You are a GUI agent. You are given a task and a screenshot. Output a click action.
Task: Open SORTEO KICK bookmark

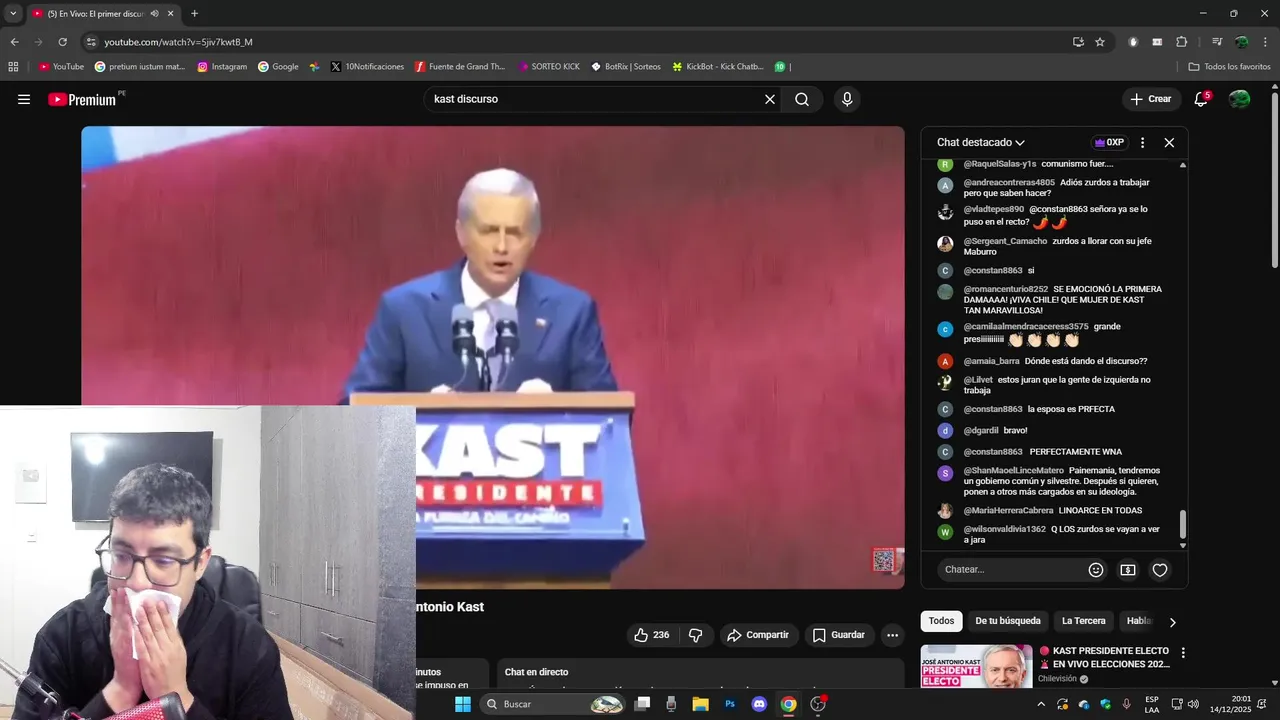(x=548, y=67)
